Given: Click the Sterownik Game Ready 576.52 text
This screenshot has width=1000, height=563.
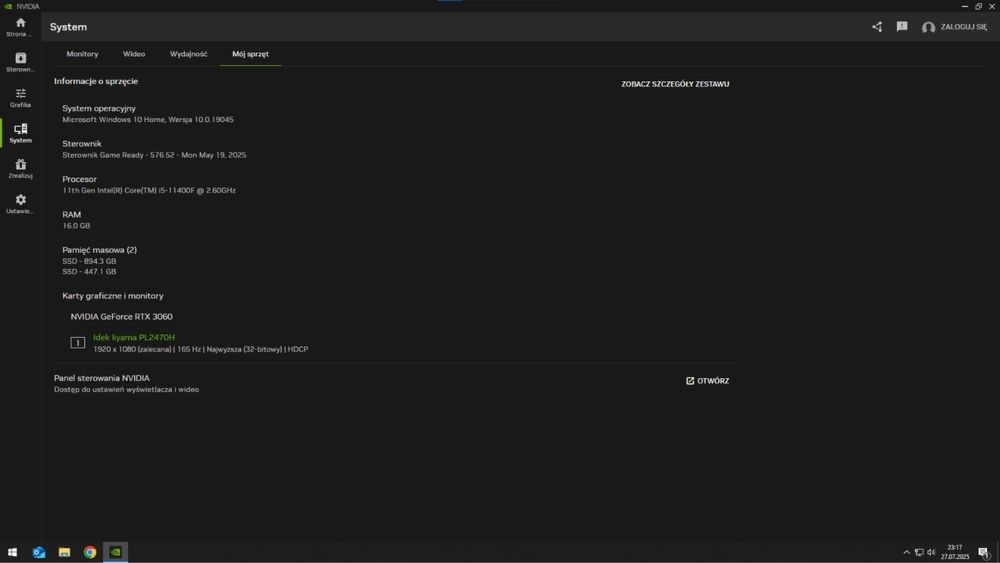Looking at the screenshot, I should [x=154, y=155].
